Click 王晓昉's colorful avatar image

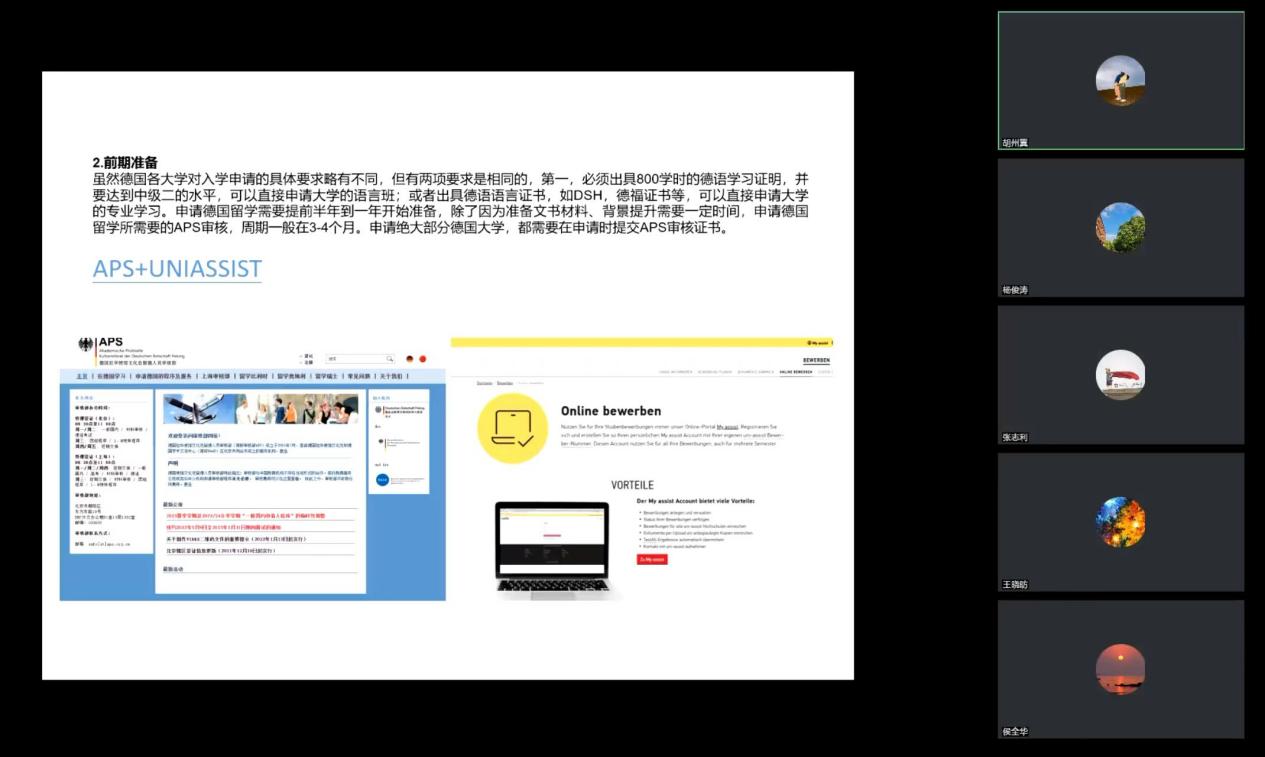coord(1120,522)
